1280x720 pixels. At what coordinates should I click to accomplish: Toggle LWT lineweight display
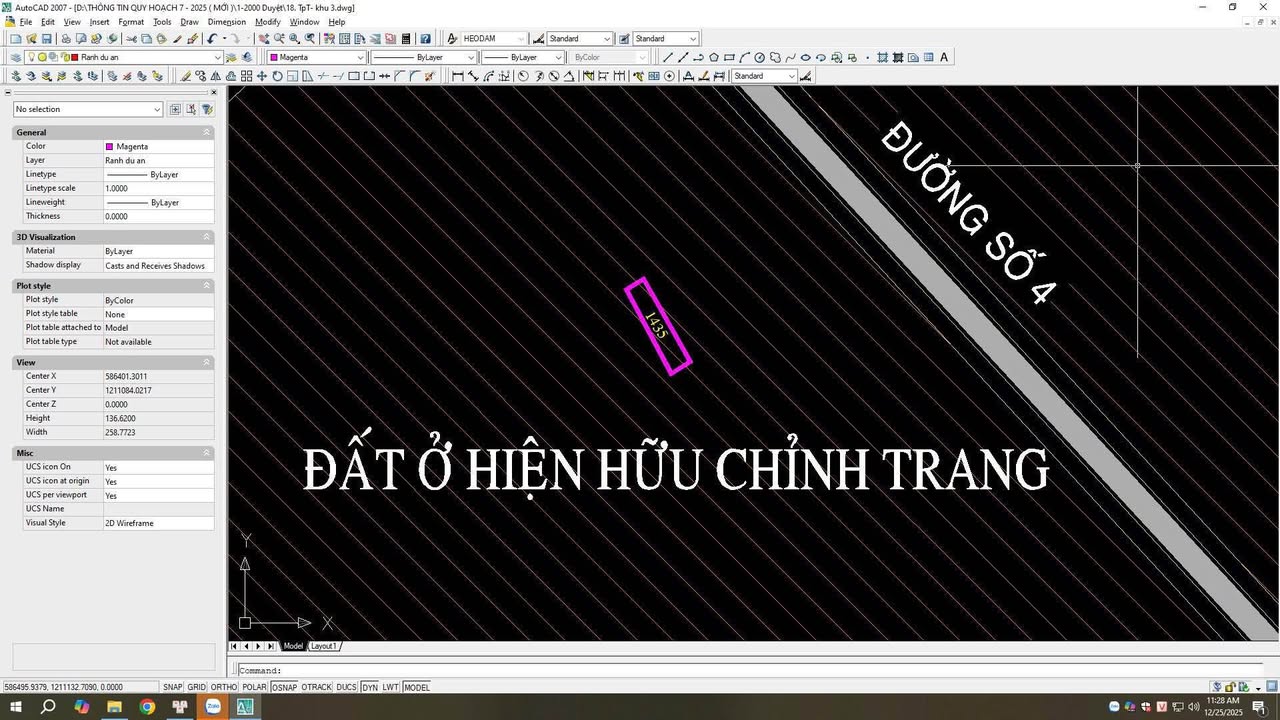click(x=389, y=687)
